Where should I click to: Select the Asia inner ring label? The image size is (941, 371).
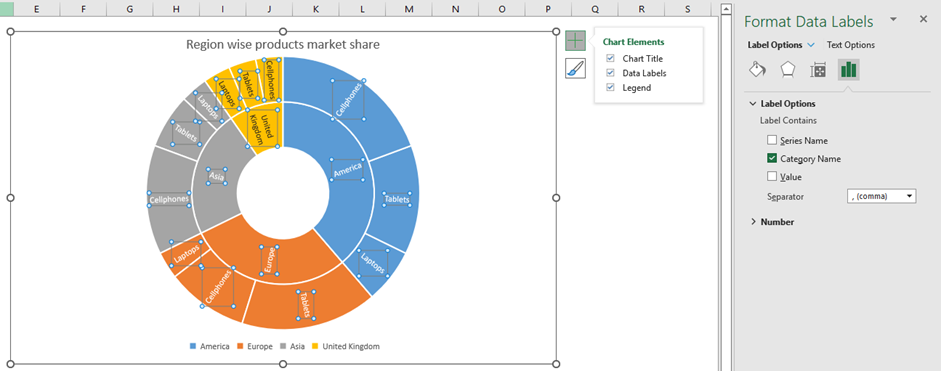pyautogui.click(x=216, y=176)
